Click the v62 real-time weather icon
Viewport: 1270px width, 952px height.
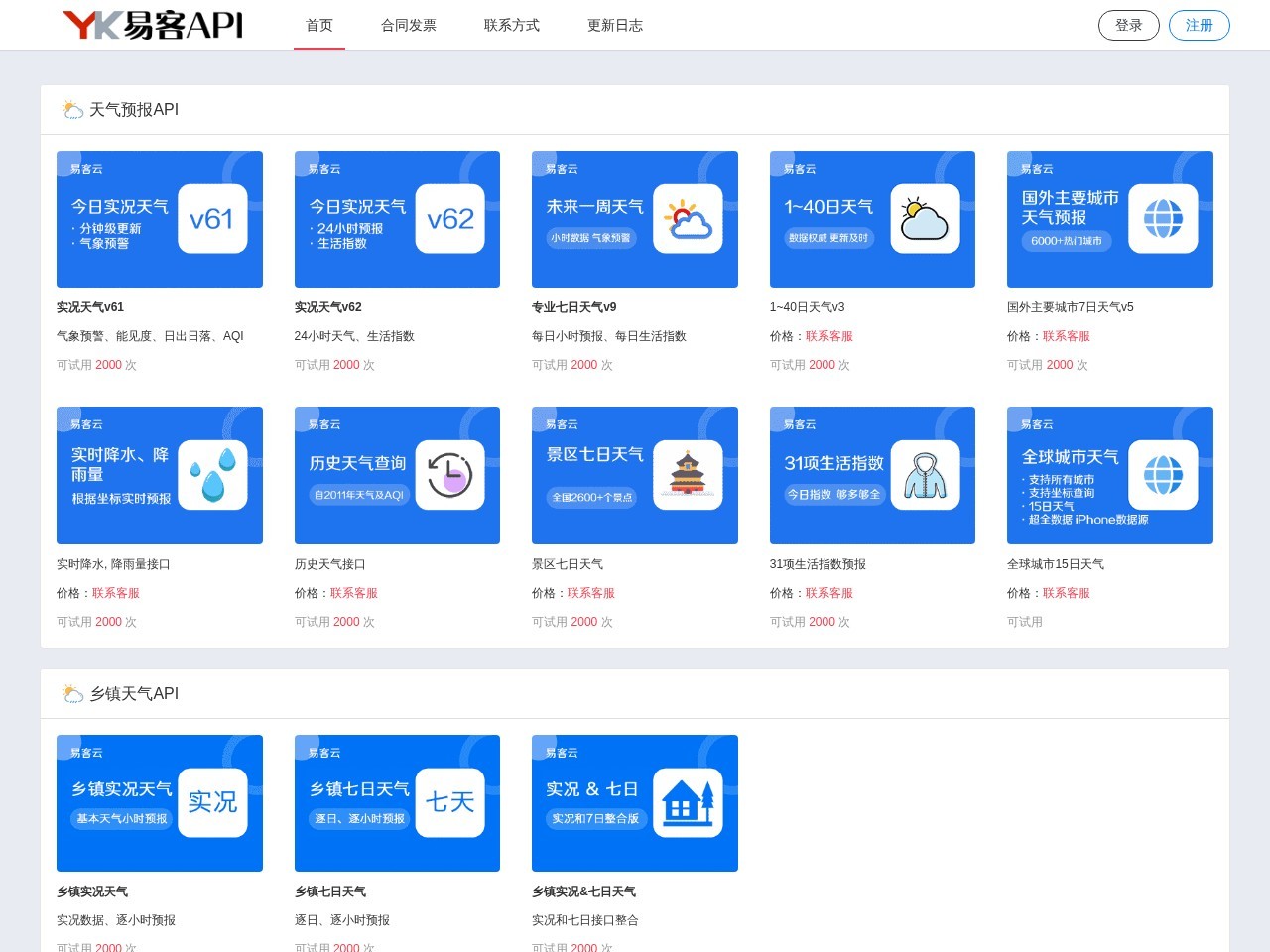[x=449, y=219]
